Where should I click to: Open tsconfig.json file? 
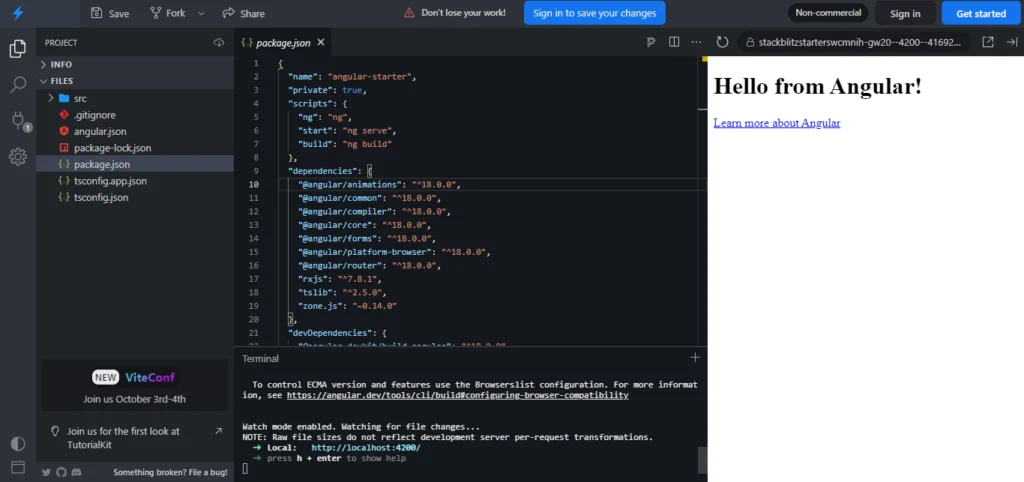(x=135, y=197)
